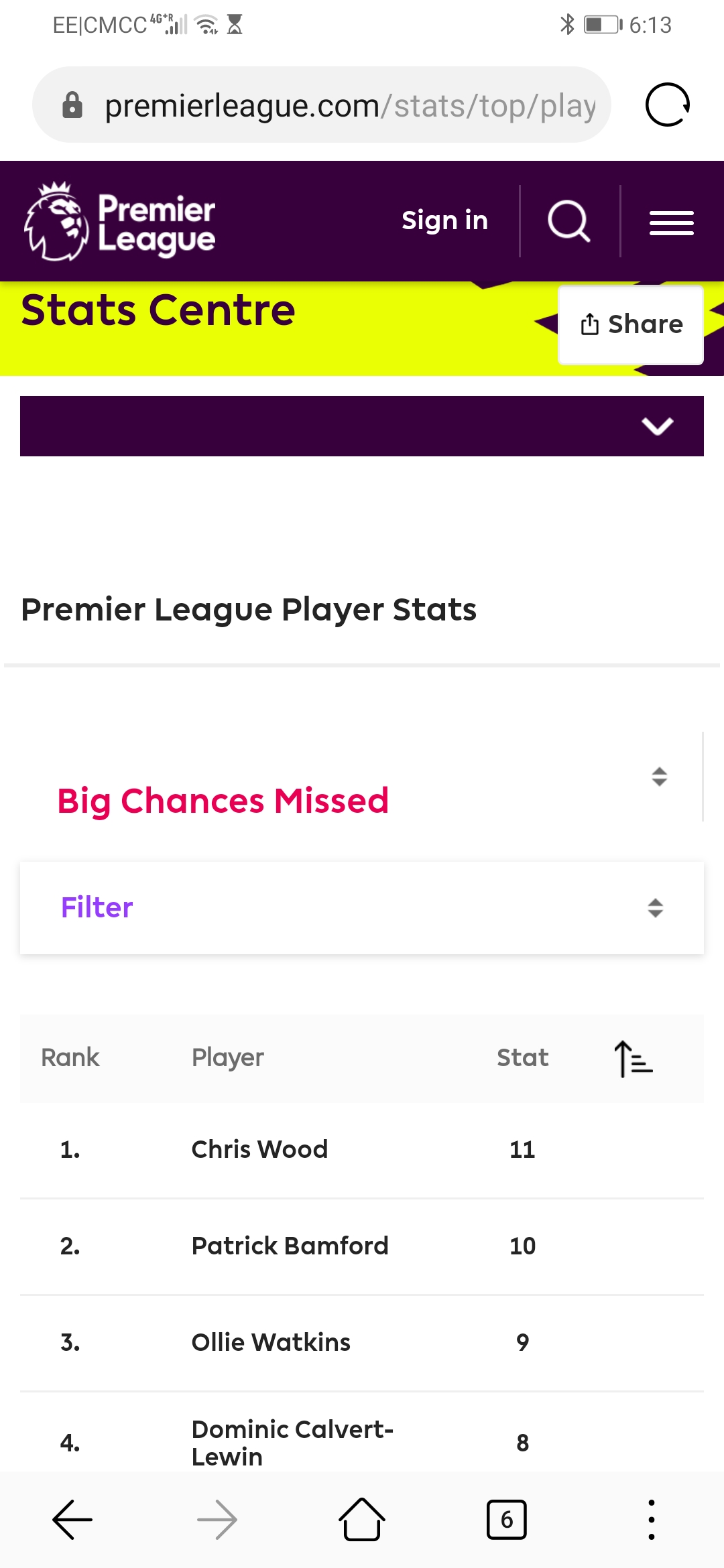This screenshot has width=724, height=1568.
Task: Tap the premierleague.com URL address field
Action: tap(350, 105)
